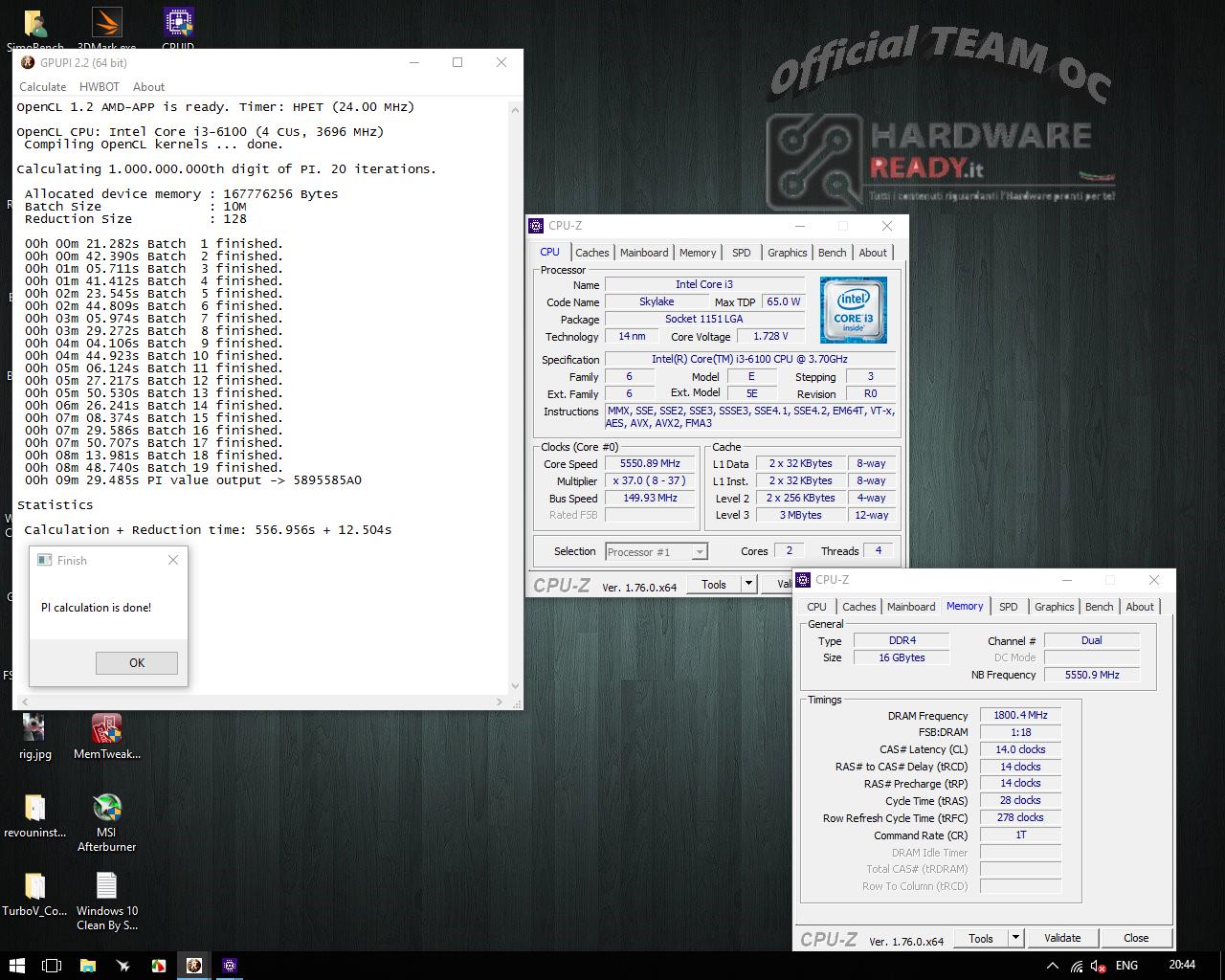Open the TurboV_Co folder on the desktop

coord(34,893)
